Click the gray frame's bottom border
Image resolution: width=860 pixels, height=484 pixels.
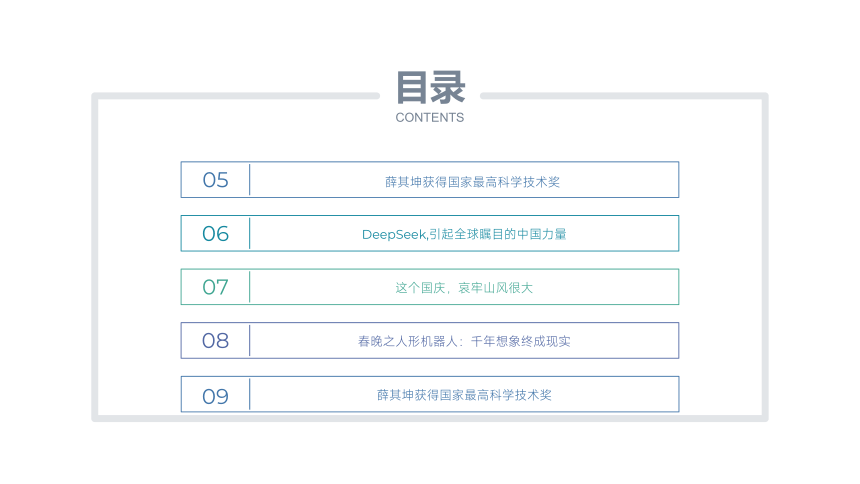click(x=430, y=418)
